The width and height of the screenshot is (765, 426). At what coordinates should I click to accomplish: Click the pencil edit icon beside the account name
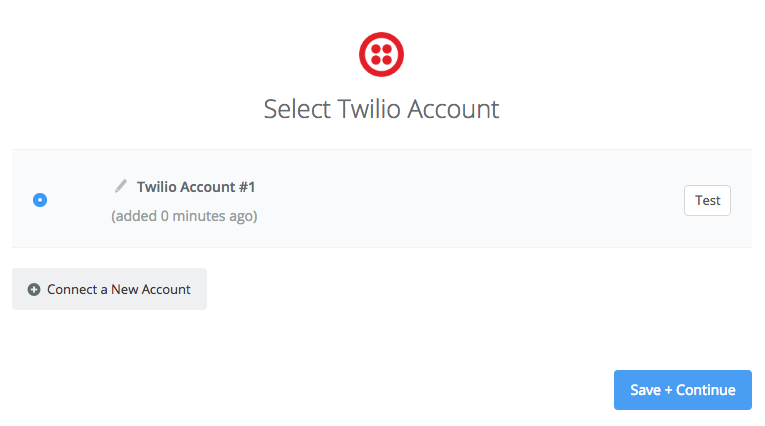(121, 186)
